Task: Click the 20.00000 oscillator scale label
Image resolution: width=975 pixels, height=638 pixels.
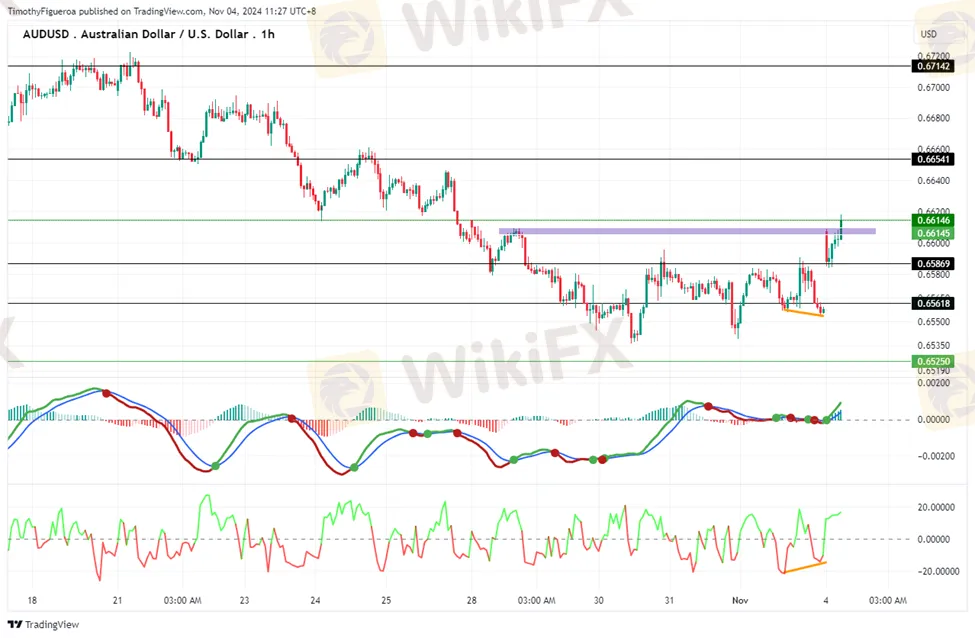Action: 937,507
